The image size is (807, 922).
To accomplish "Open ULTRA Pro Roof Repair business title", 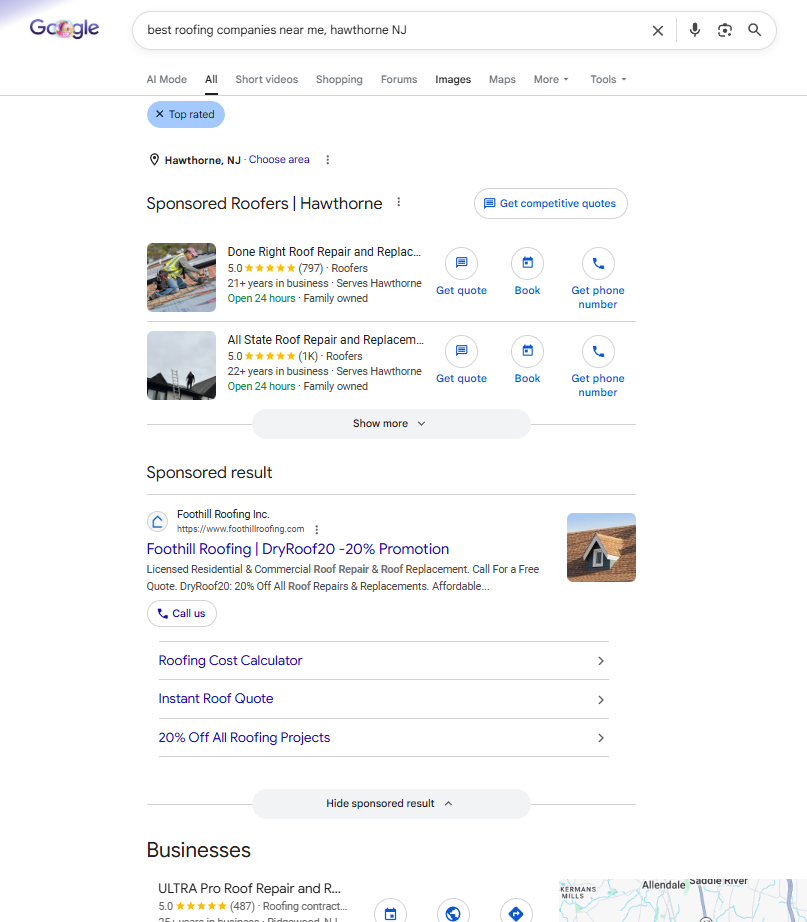I will (249, 888).
